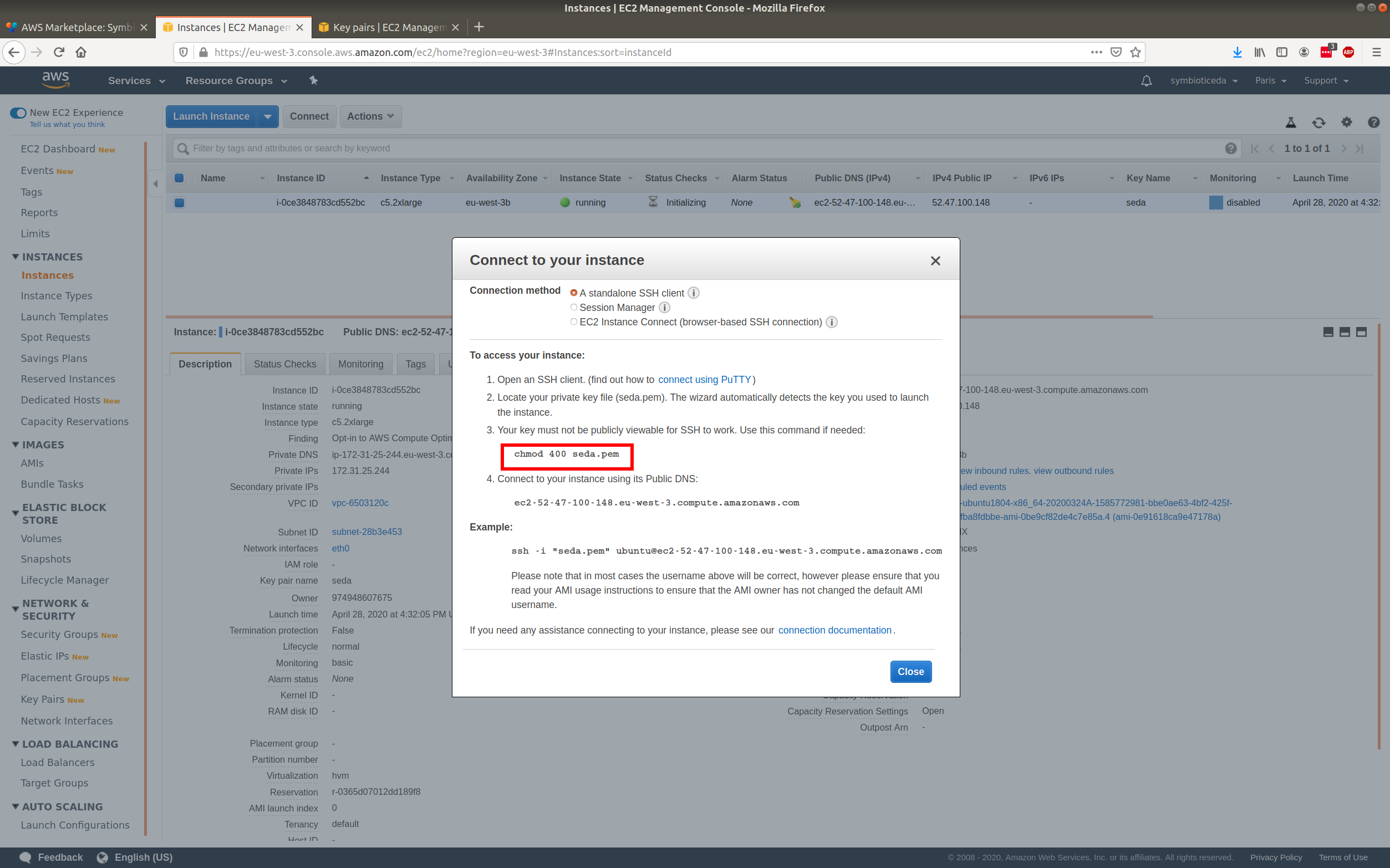
Task: Go to next page of instances
Action: [x=1344, y=148]
